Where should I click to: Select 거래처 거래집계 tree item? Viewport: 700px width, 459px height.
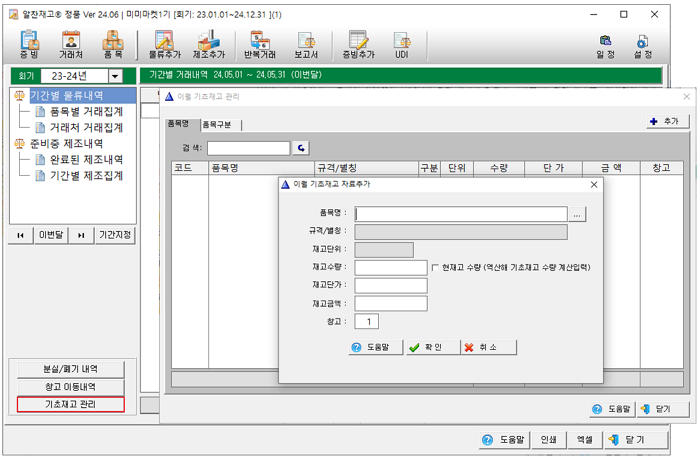tap(86, 127)
